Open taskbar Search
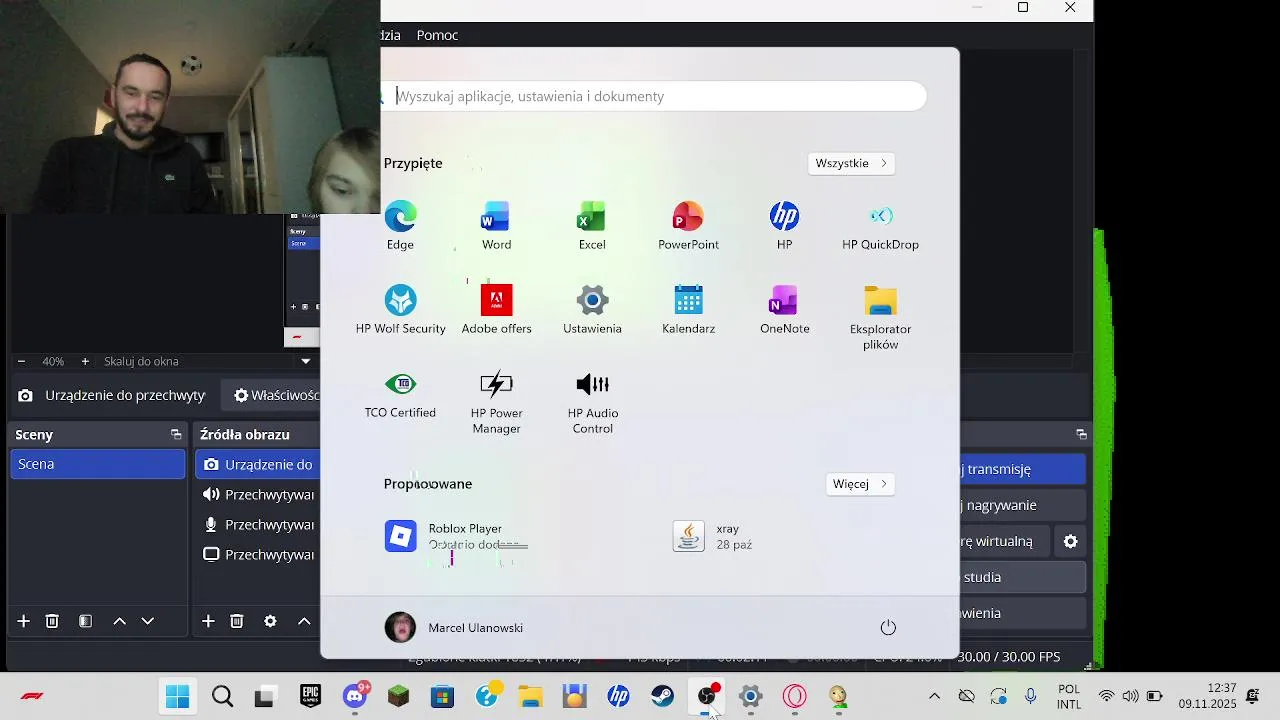Viewport: 1280px width, 720px height. 222,697
